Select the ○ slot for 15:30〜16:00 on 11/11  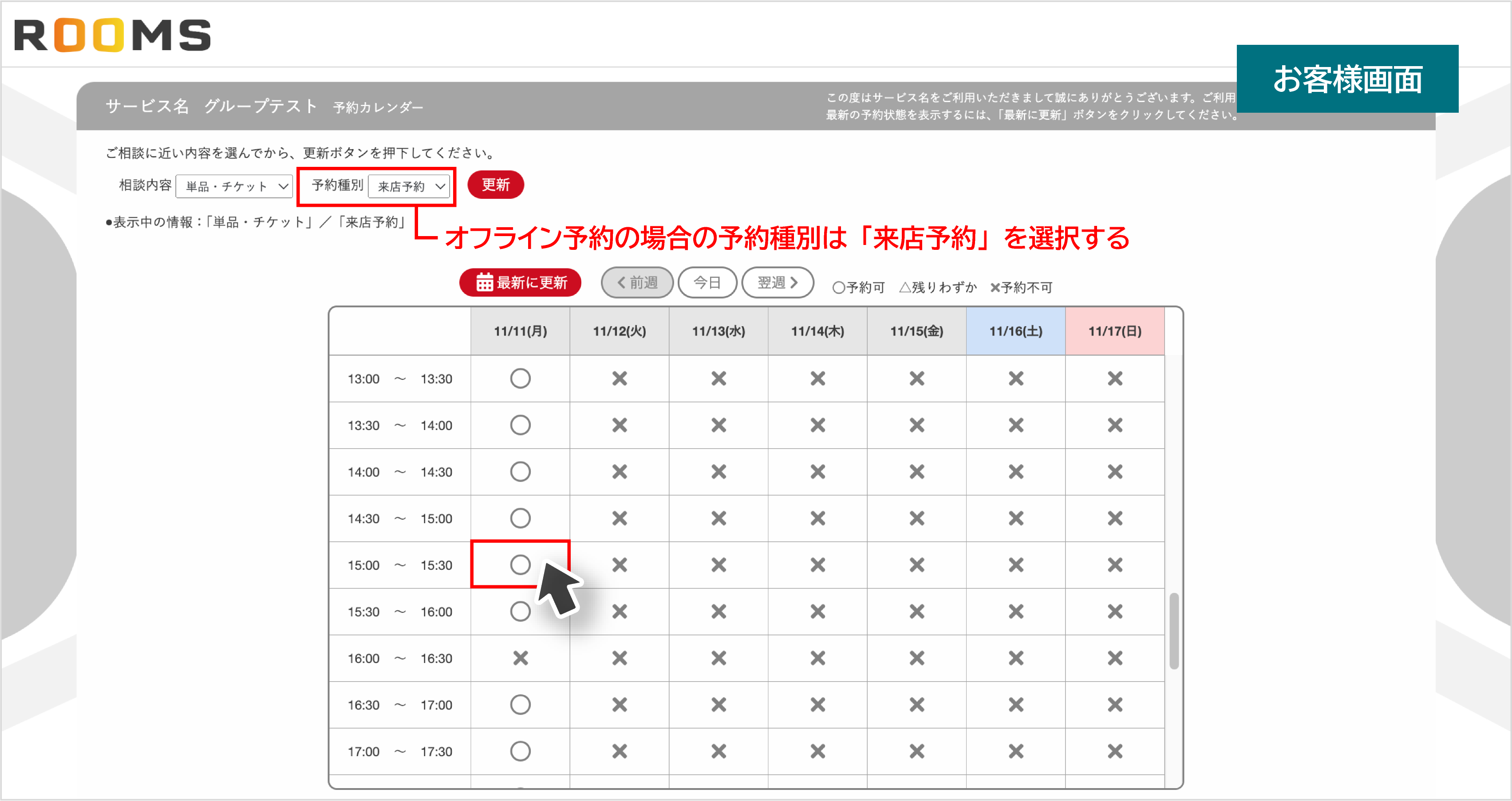[x=520, y=611]
